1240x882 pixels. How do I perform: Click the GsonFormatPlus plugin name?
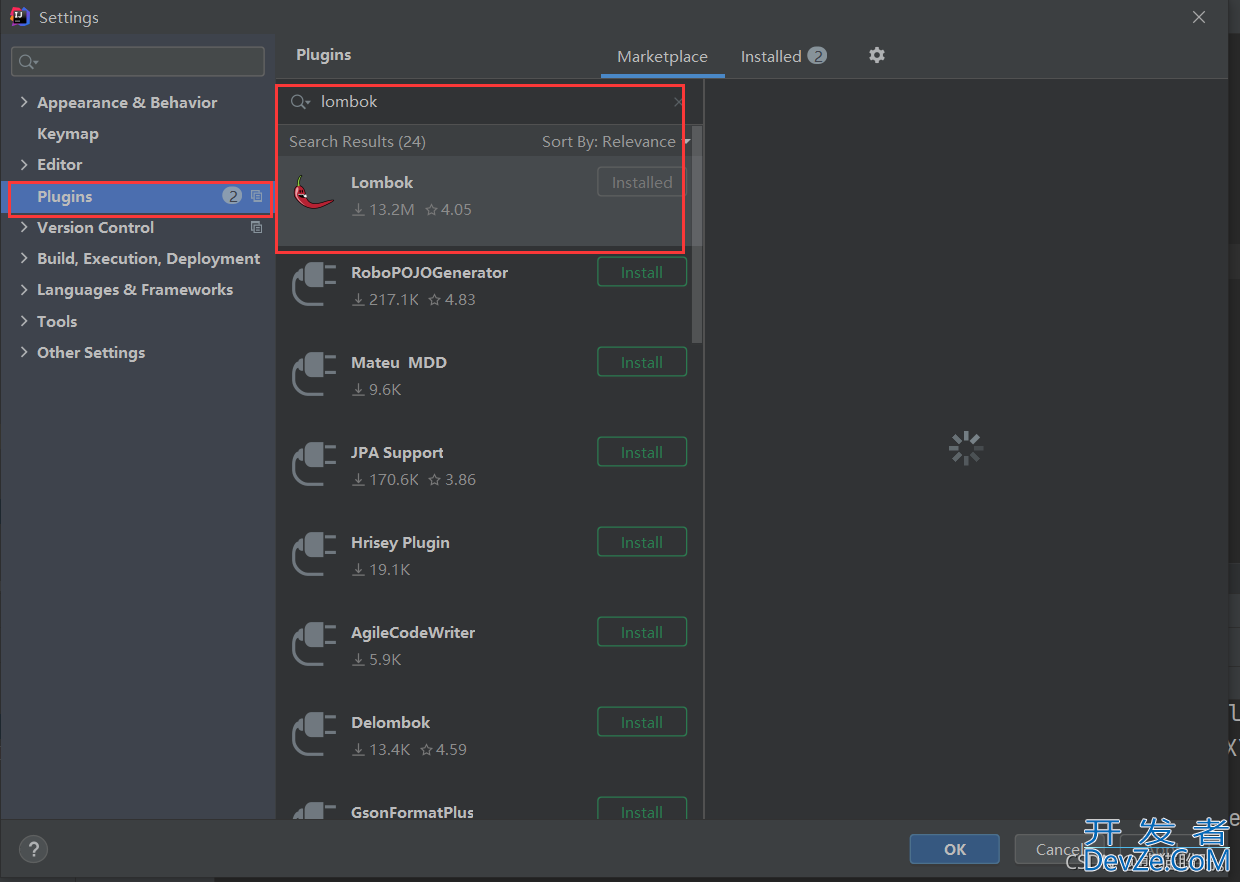[412, 812]
